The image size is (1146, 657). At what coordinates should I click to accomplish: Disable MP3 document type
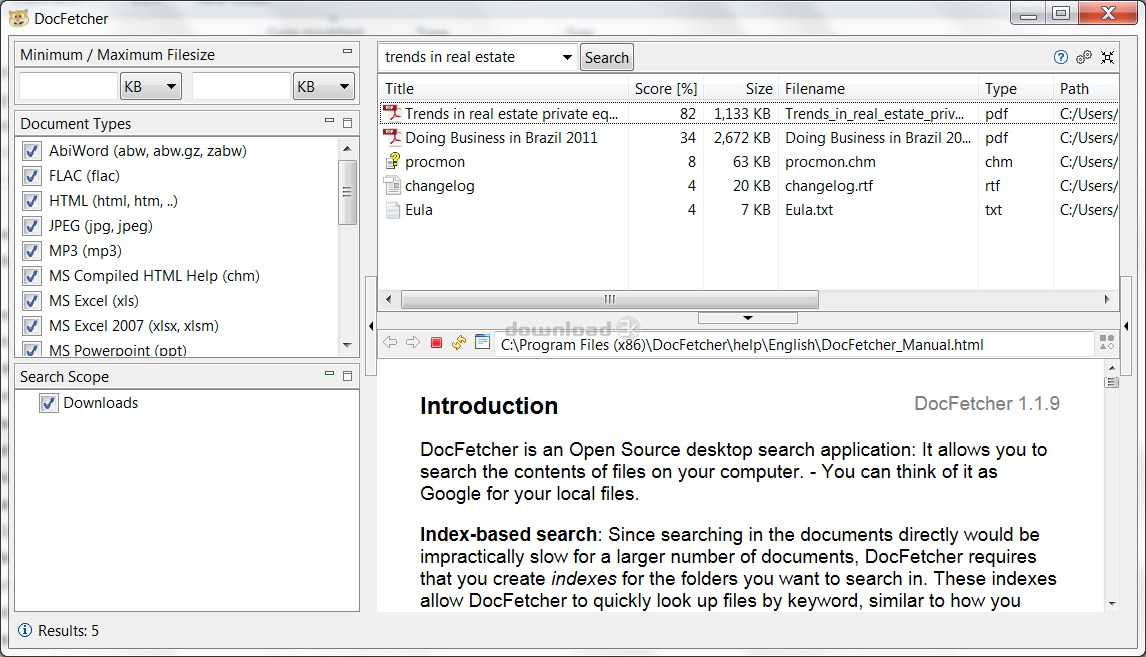click(31, 251)
